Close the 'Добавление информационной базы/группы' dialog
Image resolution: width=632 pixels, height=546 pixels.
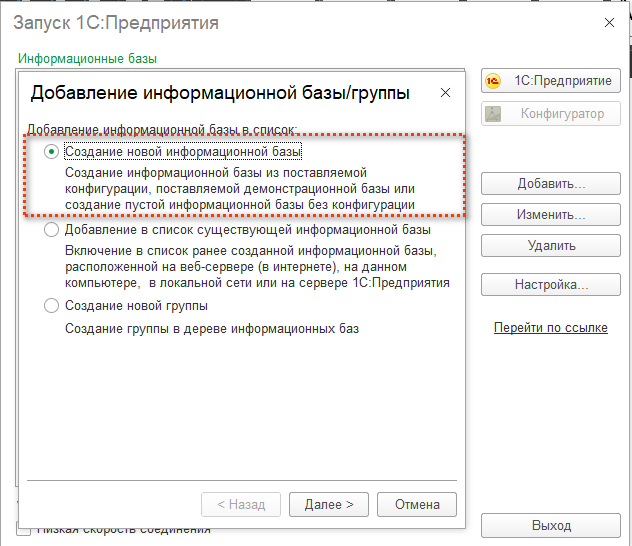click(445, 93)
